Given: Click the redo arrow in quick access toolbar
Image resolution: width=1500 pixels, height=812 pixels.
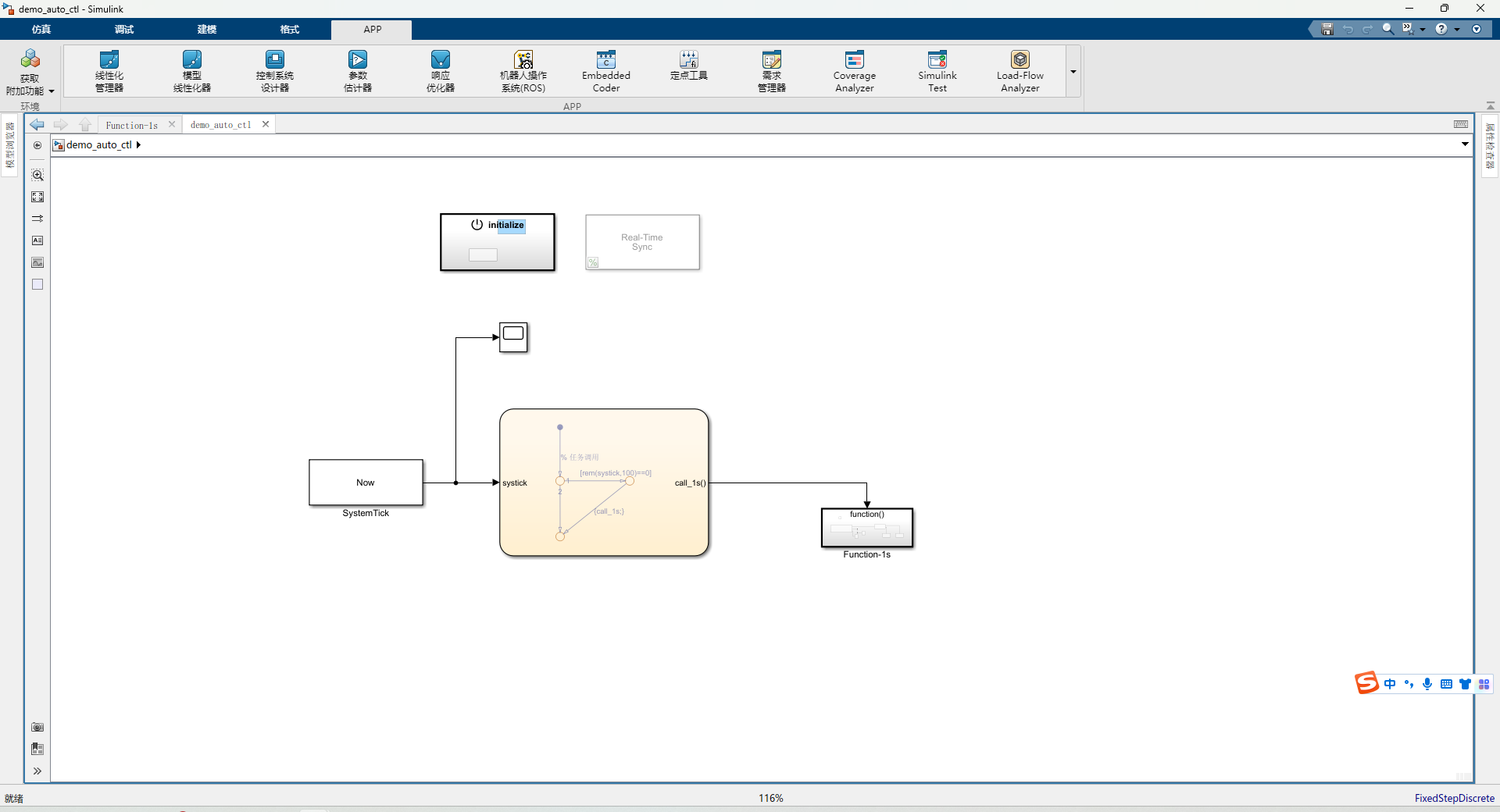Looking at the screenshot, I should (x=1368, y=29).
